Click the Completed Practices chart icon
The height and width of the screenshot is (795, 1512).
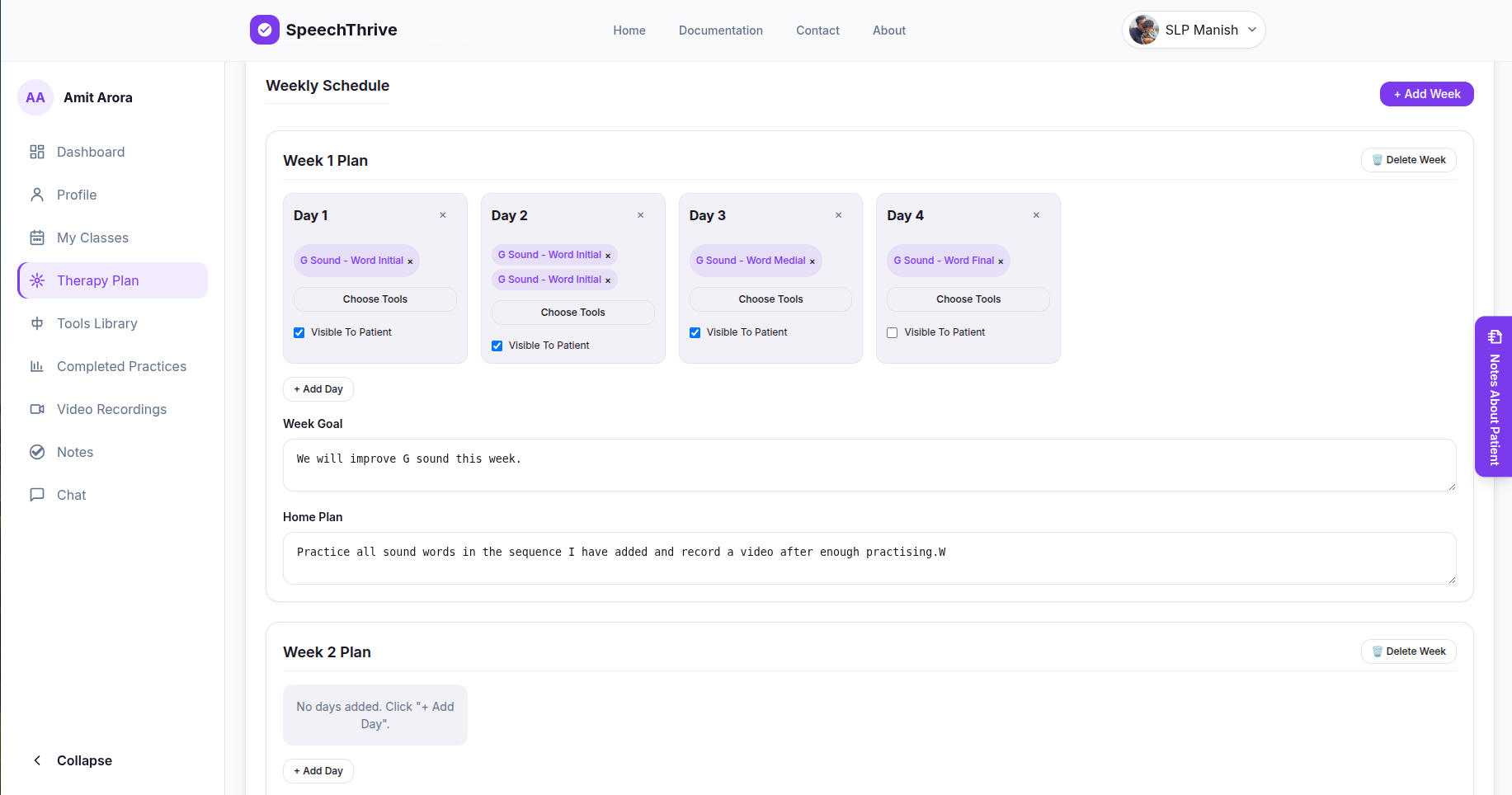37,366
